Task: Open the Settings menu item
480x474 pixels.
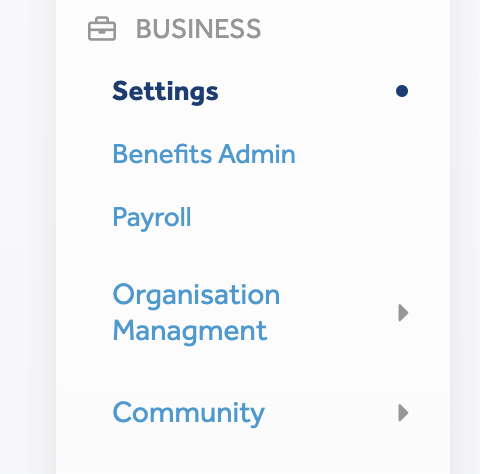Action: click(x=165, y=91)
